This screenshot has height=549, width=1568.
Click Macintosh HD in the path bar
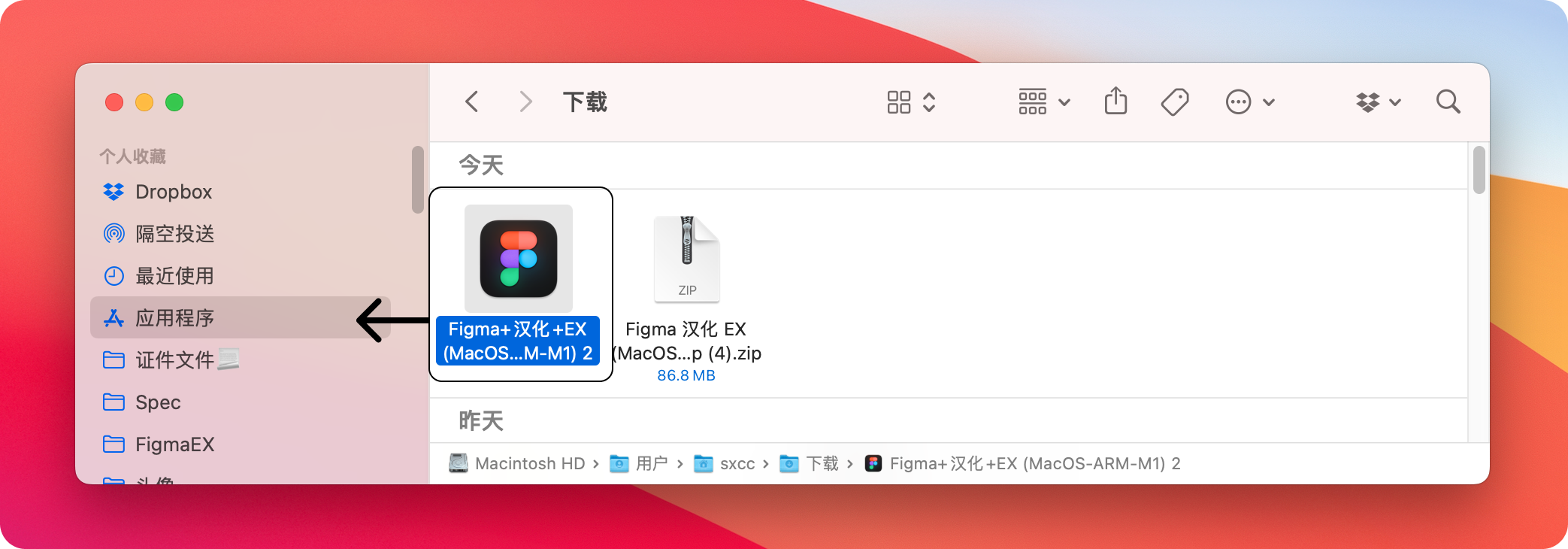point(530,463)
